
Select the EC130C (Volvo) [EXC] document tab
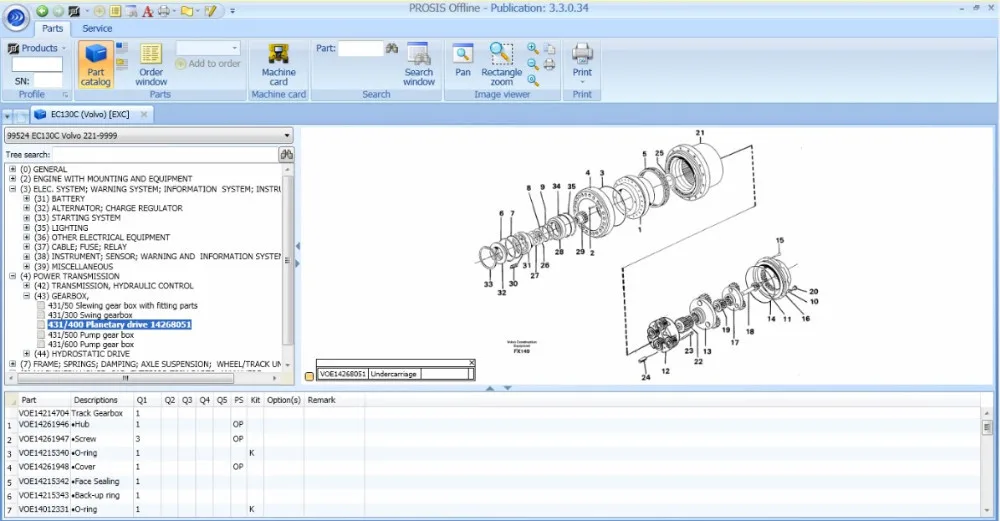point(90,114)
